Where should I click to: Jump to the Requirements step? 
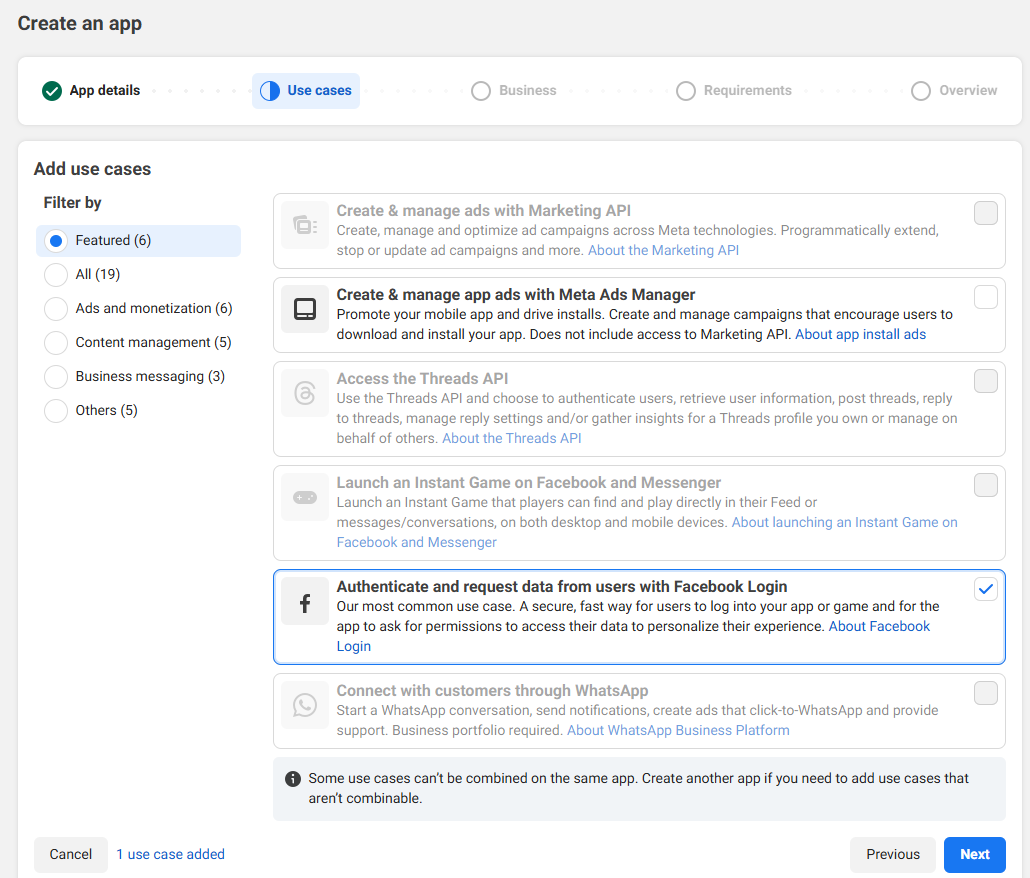coord(734,91)
